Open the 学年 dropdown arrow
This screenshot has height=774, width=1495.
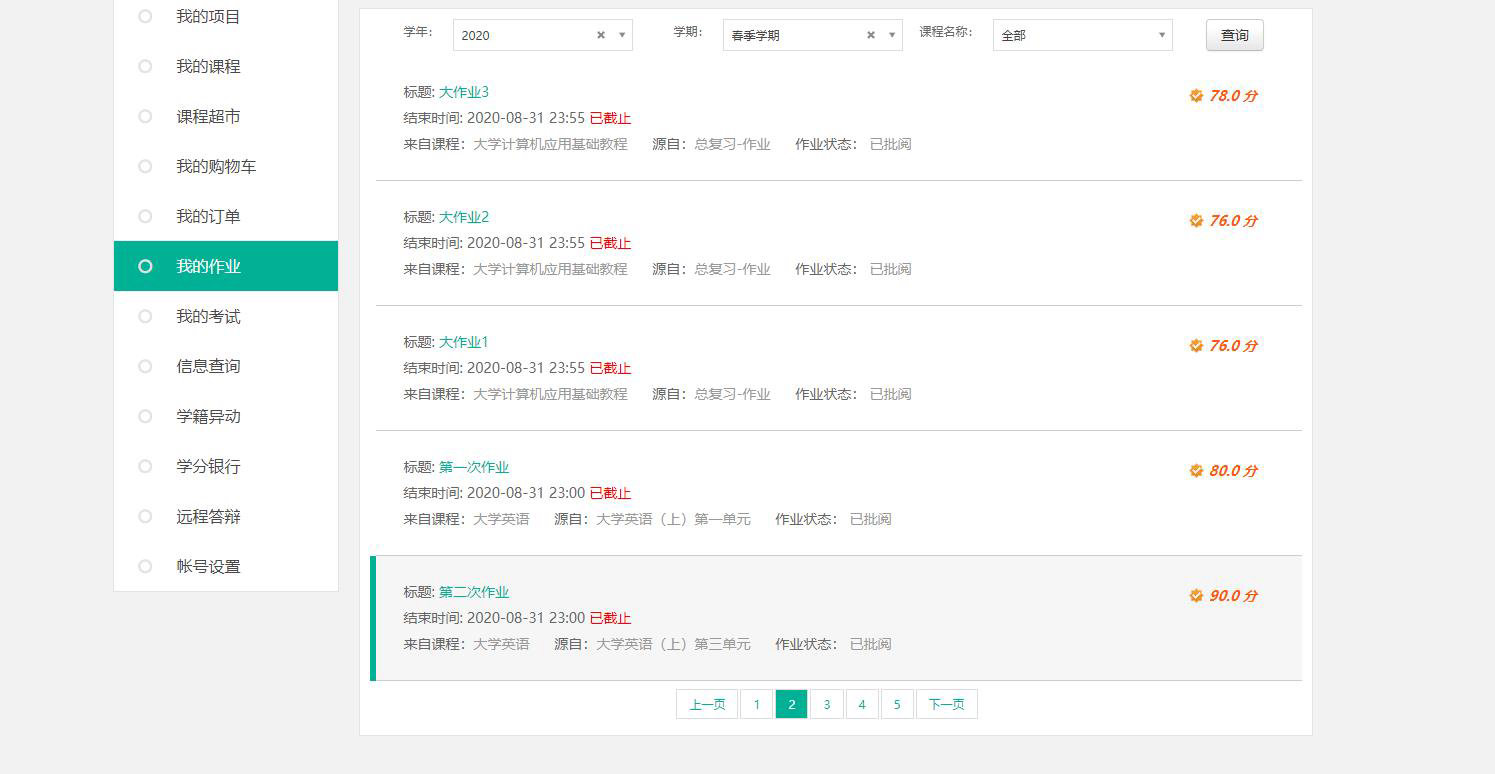point(622,35)
